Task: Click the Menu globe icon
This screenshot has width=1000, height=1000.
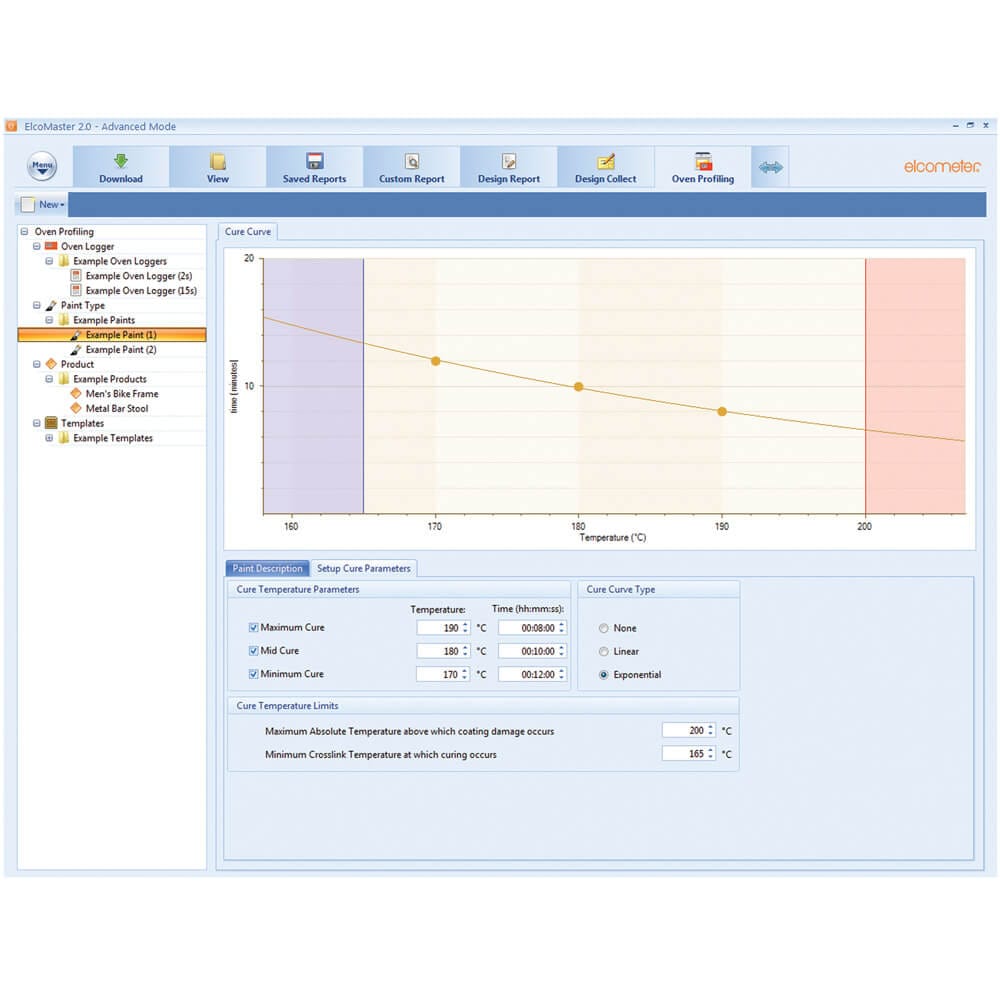Action: [40, 165]
